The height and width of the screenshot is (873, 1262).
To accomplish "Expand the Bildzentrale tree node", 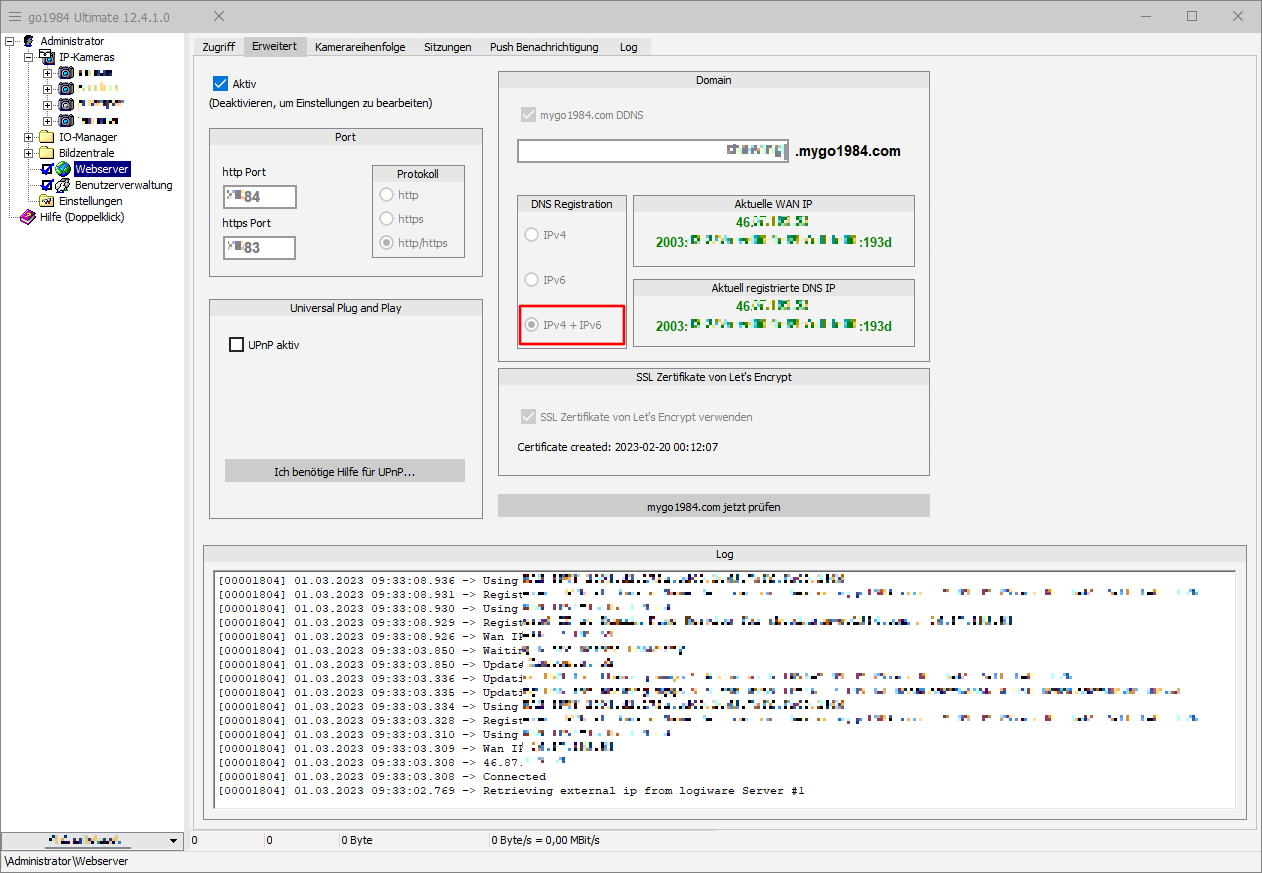I will (x=30, y=153).
